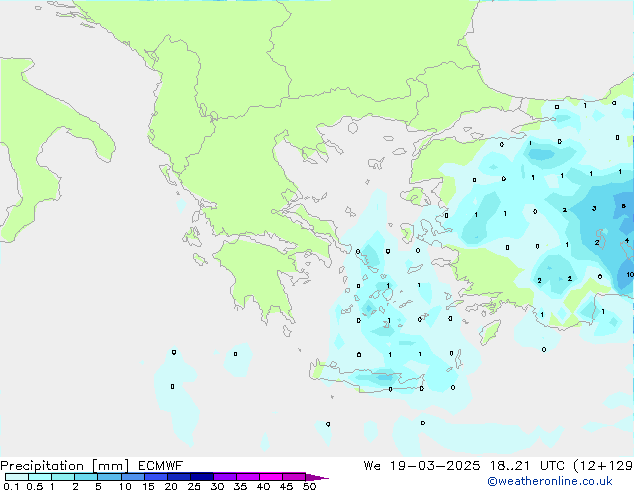Viewport: 634px width, 490px height.
Task: Pick the 40–45 mm magenta legend swatch
Action: click(271, 477)
